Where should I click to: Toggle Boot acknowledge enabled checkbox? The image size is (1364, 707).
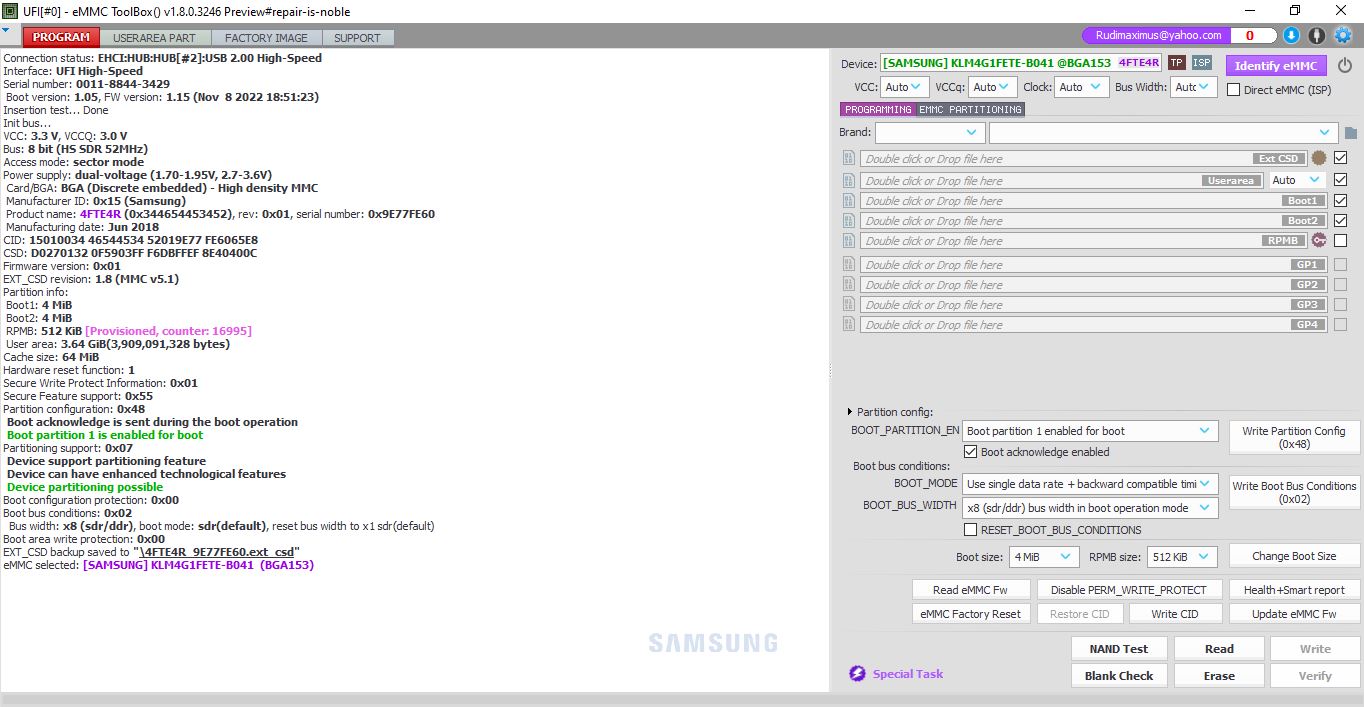tap(970, 452)
